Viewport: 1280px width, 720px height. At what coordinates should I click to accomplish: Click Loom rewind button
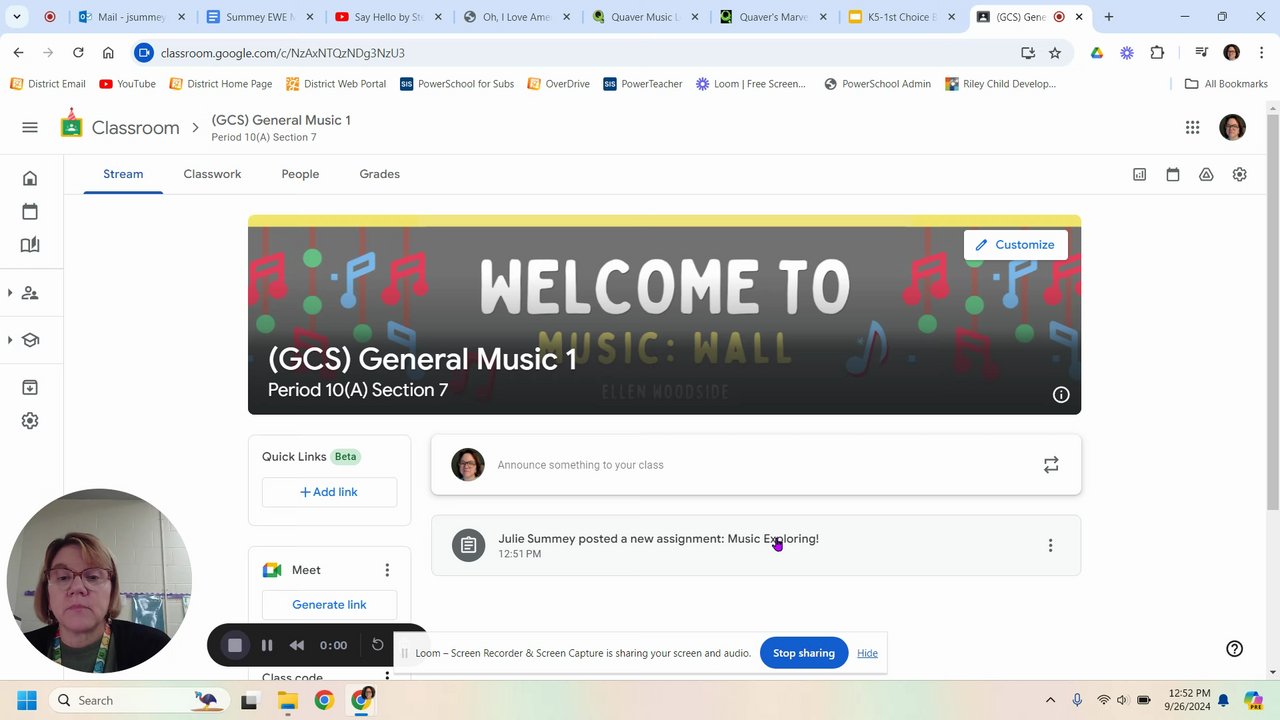pos(296,646)
